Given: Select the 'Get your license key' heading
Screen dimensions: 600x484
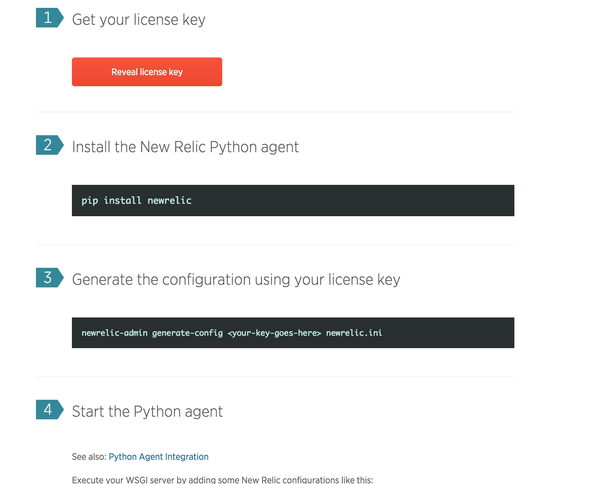Looking at the screenshot, I should (139, 20).
